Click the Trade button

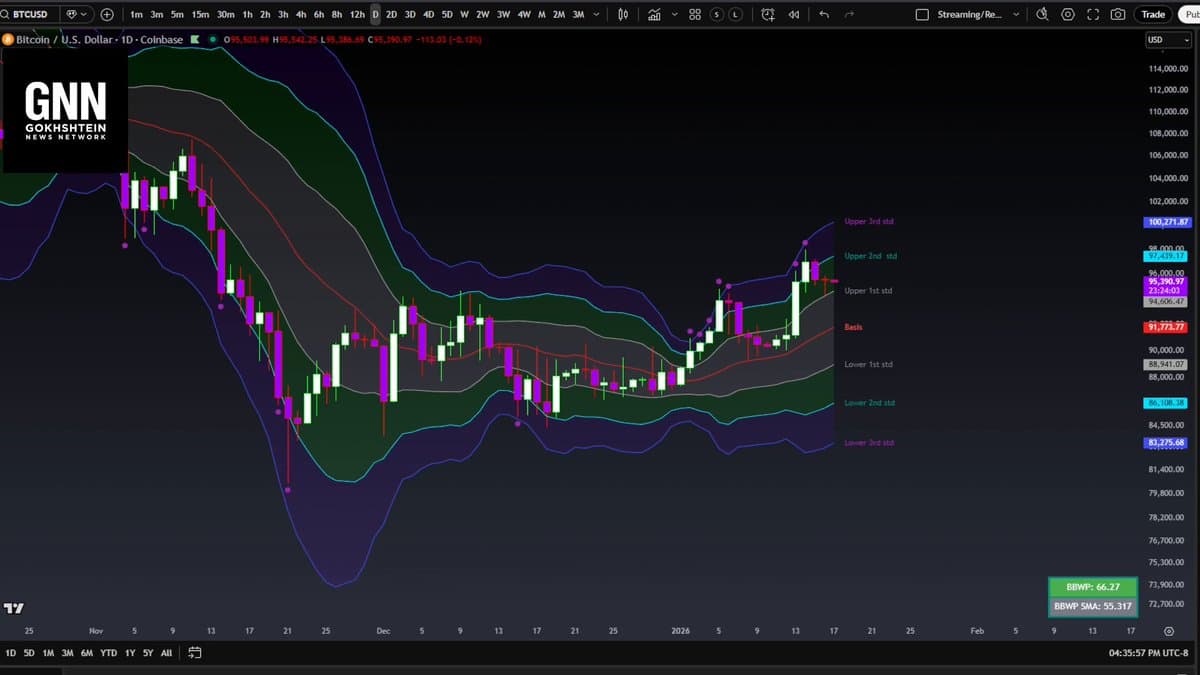1153,15
